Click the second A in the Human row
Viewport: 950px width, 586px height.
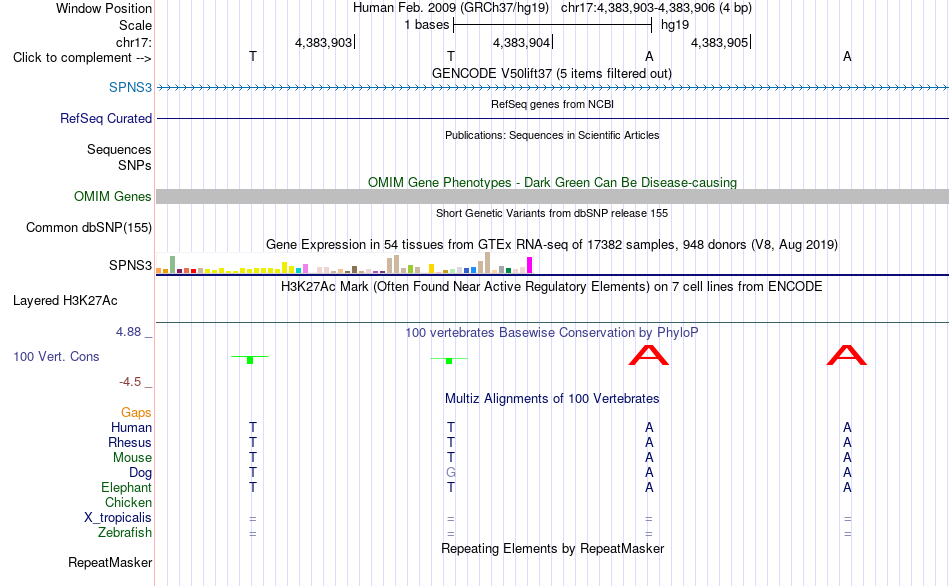pyautogui.click(x=847, y=427)
